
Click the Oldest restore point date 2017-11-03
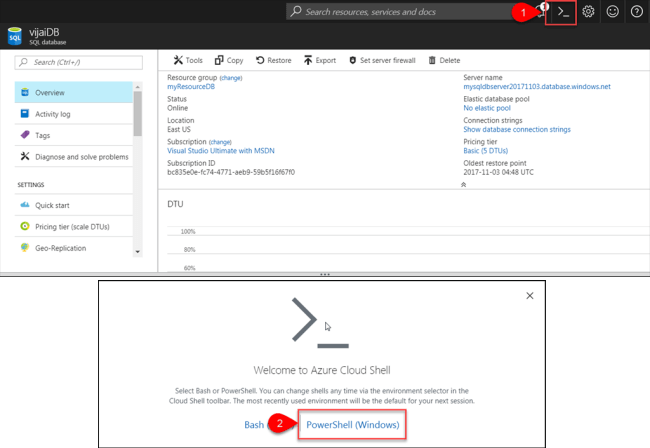coord(499,172)
